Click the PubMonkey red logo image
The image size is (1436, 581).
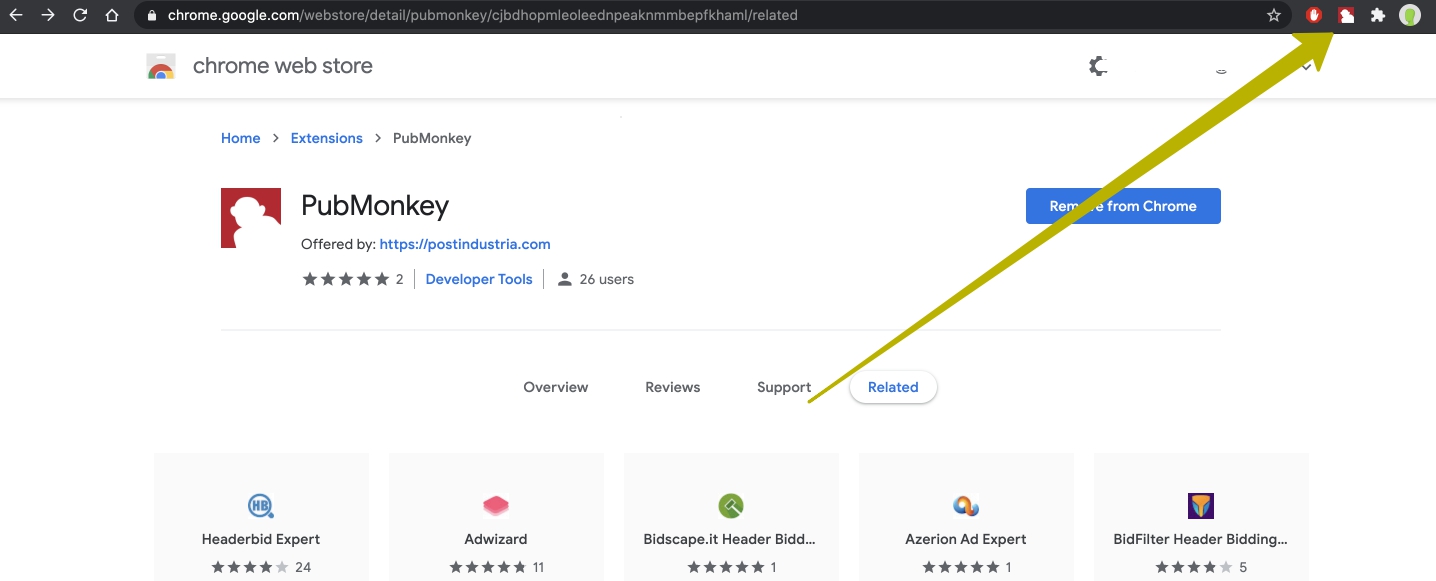pyautogui.click(x=251, y=218)
